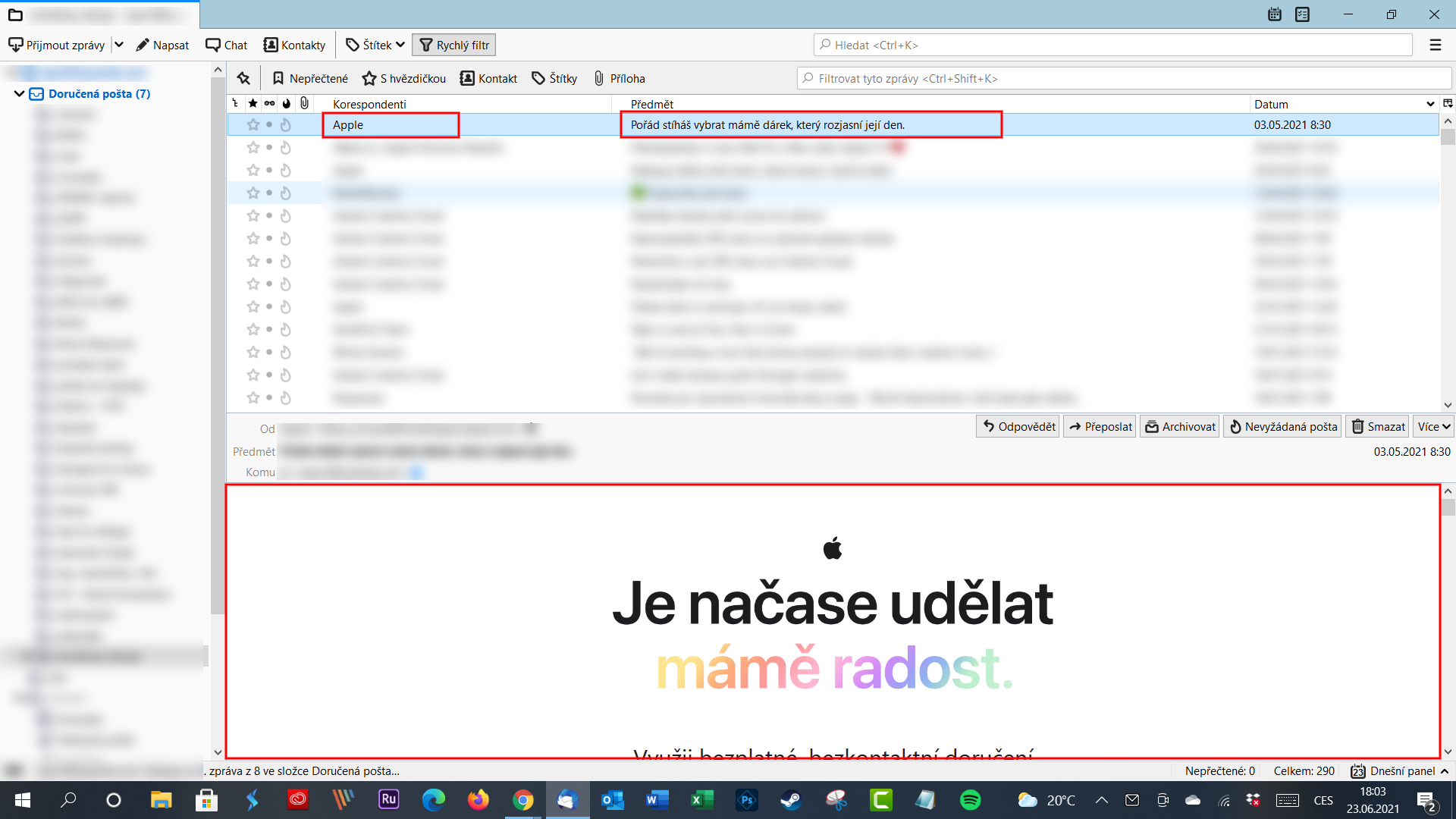Toggle the Rychlý filtr button
The image size is (1456, 819).
tap(454, 45)
